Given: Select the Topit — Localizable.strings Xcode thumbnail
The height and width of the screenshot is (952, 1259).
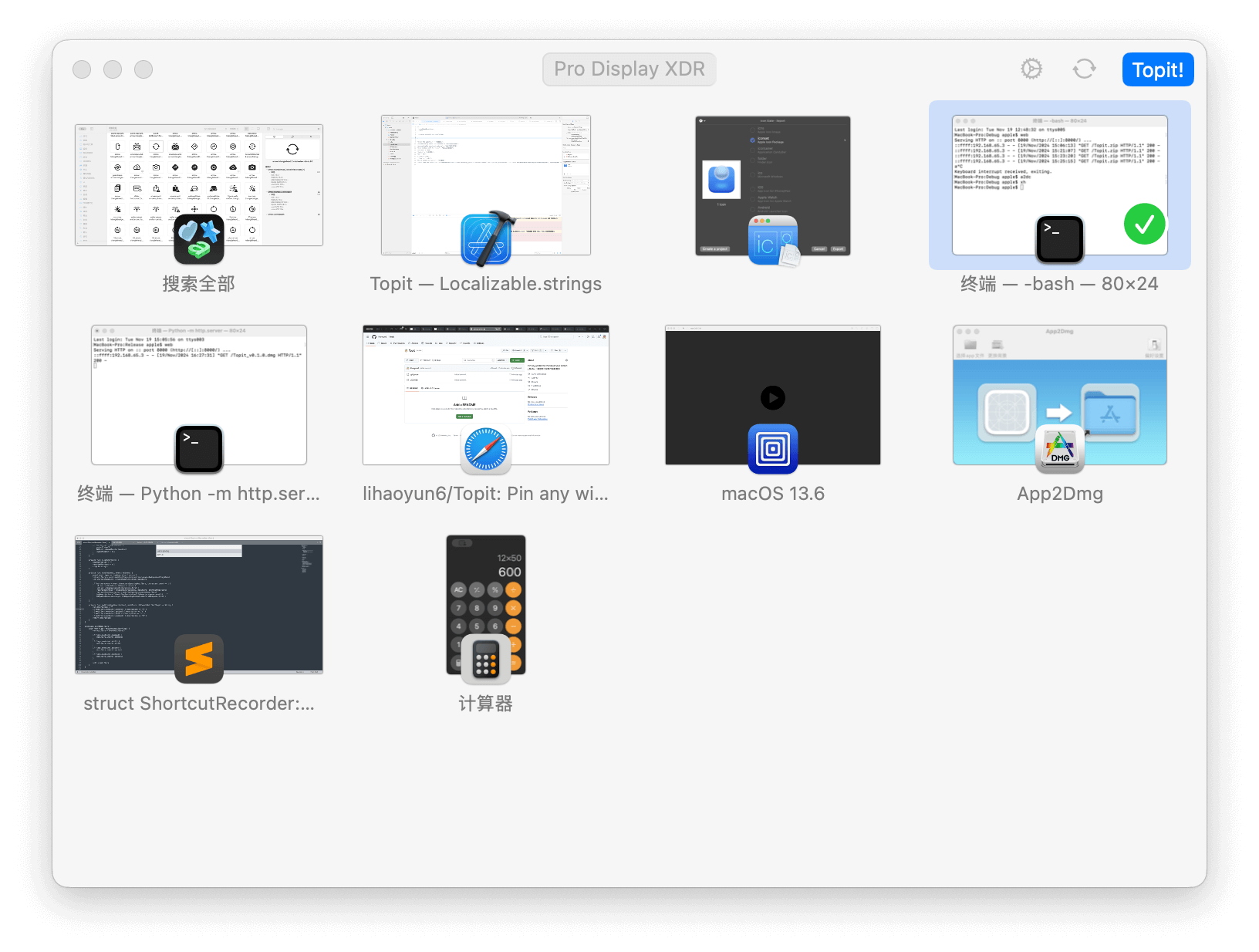Looking at the screenshot, I should tap(486, 185).
